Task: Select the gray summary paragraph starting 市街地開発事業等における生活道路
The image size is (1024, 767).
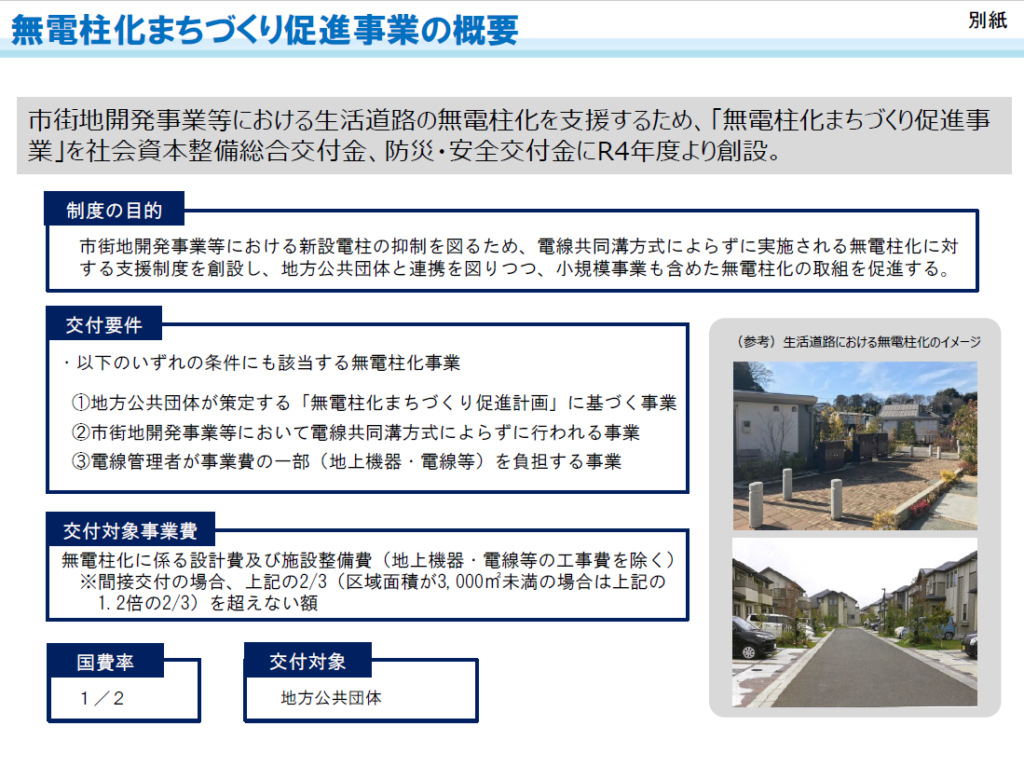Action: [513, 135]
